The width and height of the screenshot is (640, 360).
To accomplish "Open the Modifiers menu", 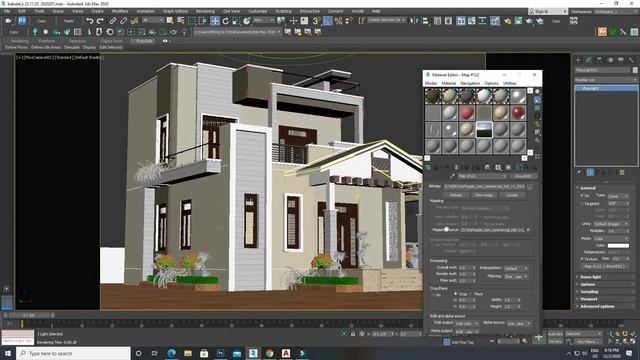I will click(120, 11).
